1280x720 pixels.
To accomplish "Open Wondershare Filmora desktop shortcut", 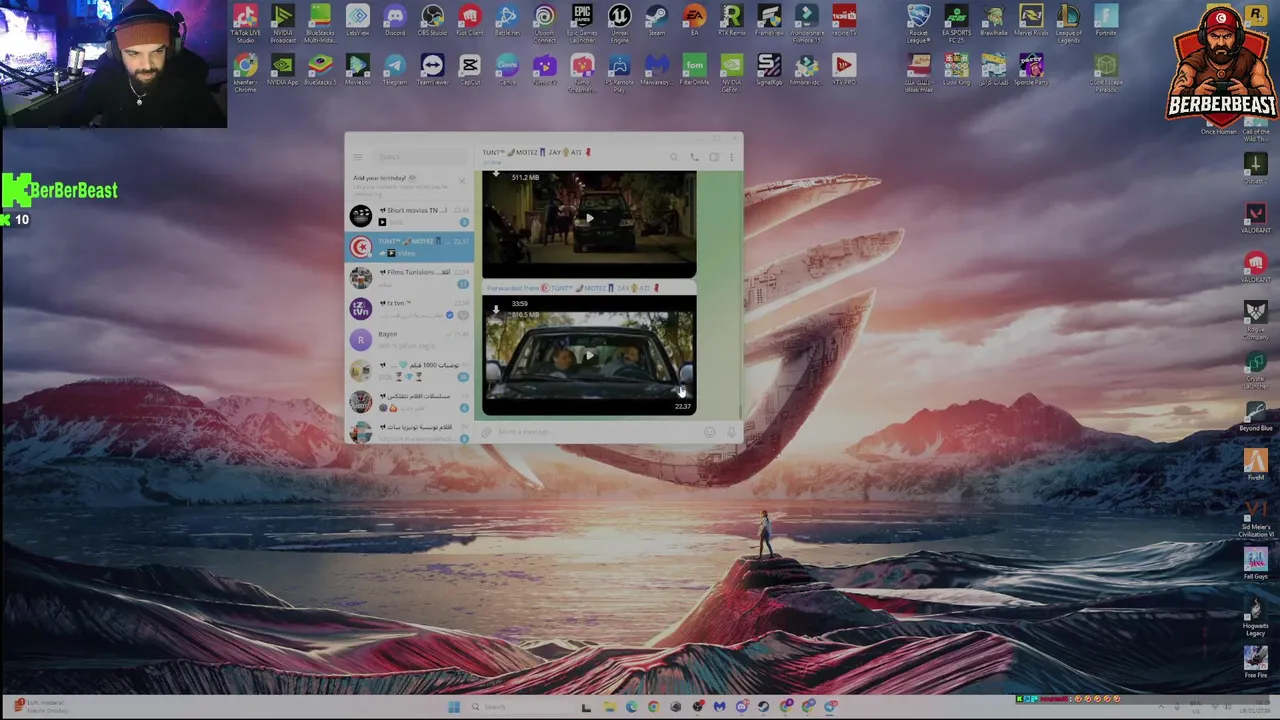I will pyautogui.click(x=806, y=23).
